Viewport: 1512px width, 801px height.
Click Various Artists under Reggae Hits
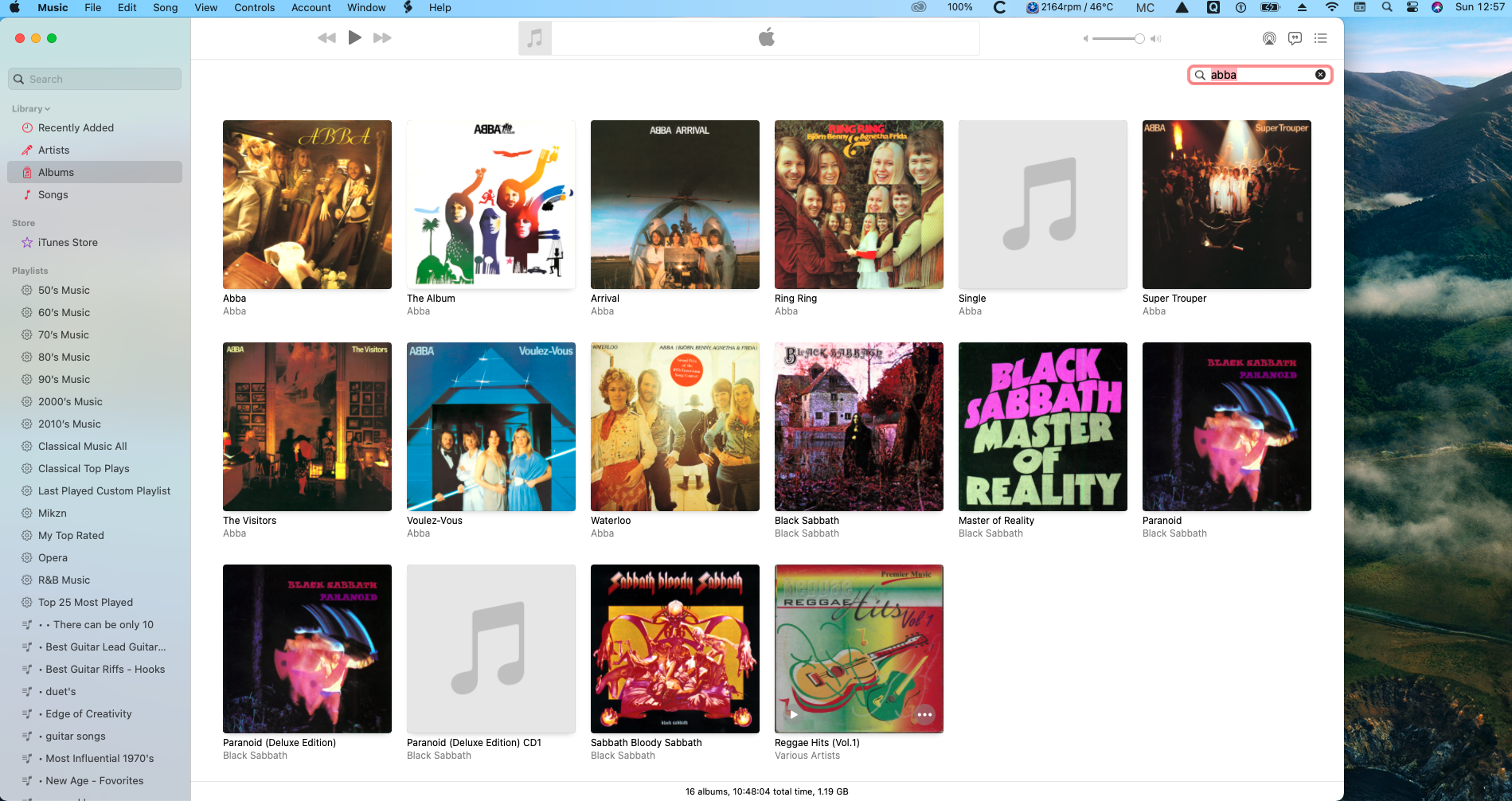point(807,756)
